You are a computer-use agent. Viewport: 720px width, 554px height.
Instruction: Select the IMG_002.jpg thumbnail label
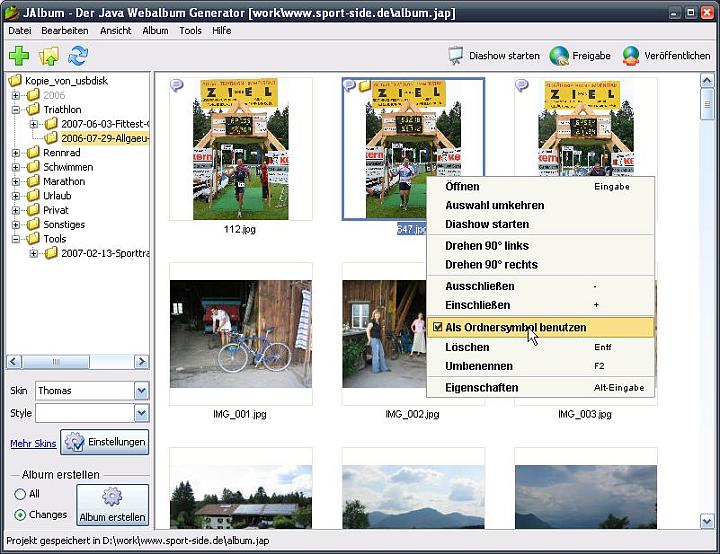[x=412, y=414]
